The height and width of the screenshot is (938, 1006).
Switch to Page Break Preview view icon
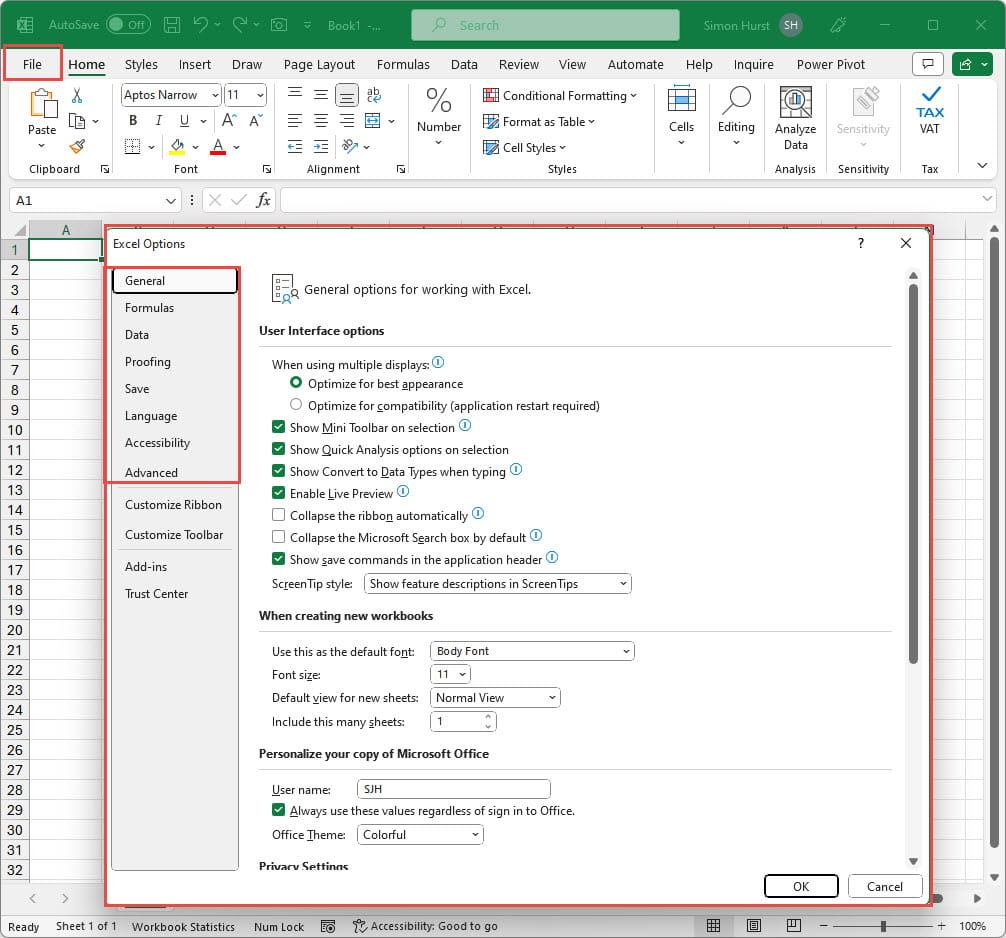(795, 926)
